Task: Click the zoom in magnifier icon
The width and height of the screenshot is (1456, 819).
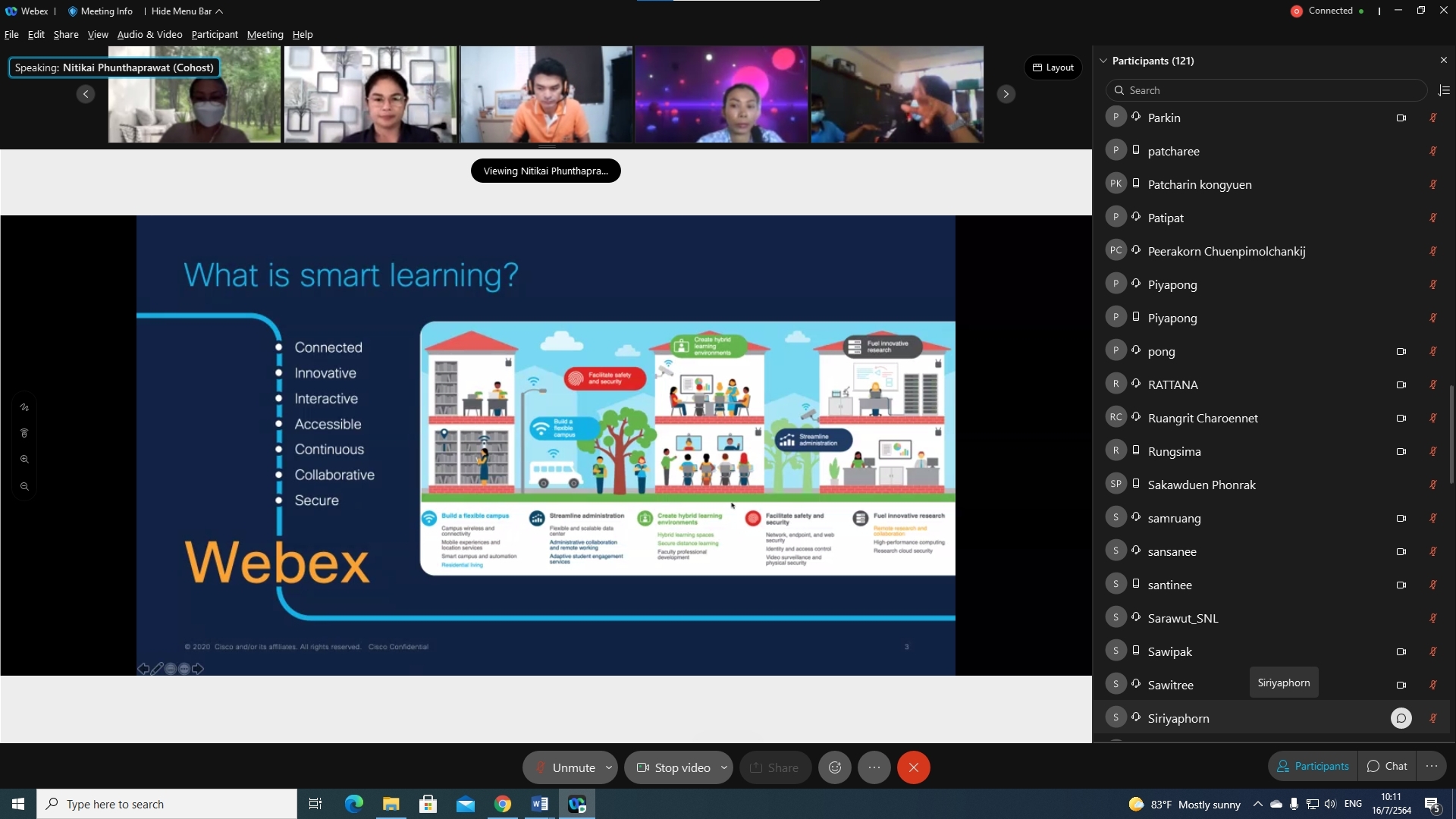Action: [x=24, y=460]
